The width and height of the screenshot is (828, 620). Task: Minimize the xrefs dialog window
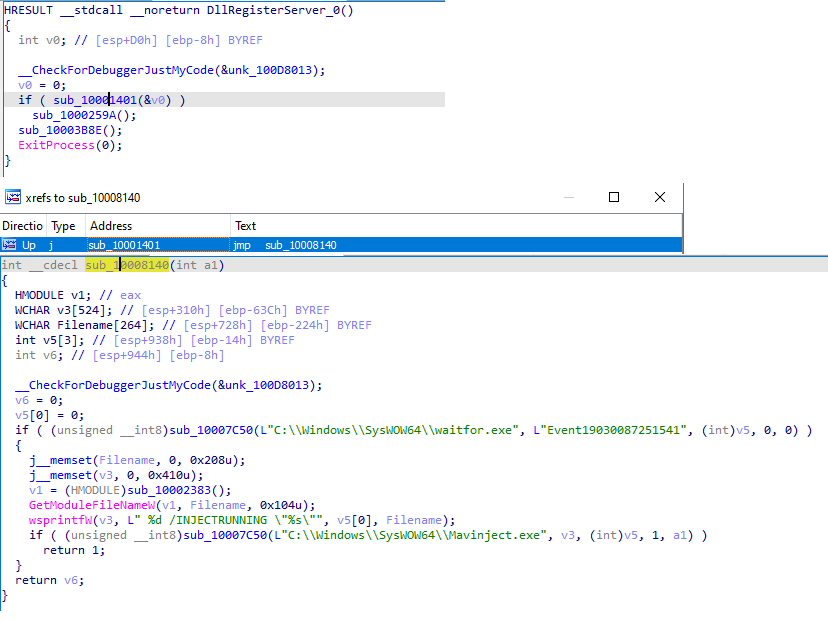coord(569,197)
